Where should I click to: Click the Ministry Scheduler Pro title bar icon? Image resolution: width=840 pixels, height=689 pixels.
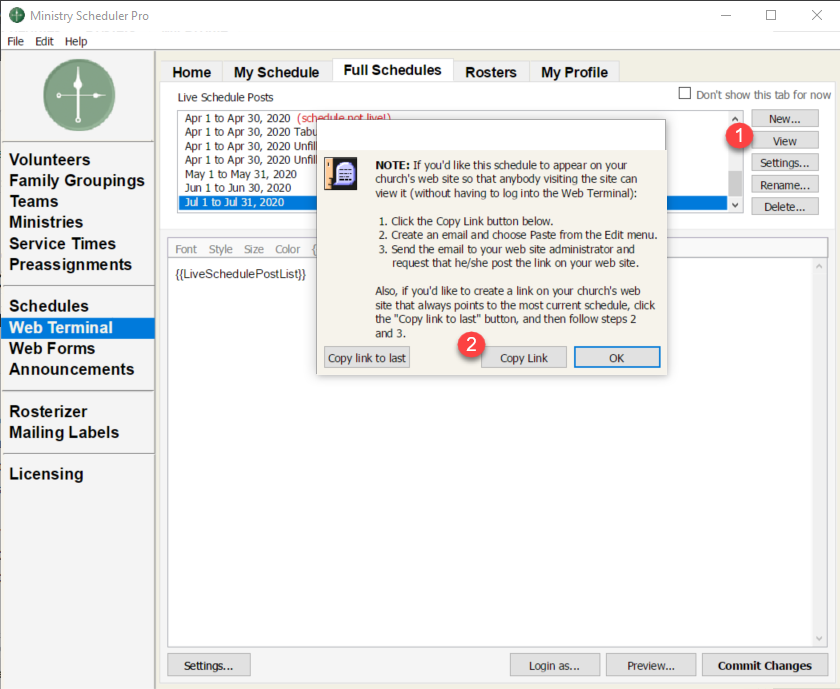tap(16, 16)
